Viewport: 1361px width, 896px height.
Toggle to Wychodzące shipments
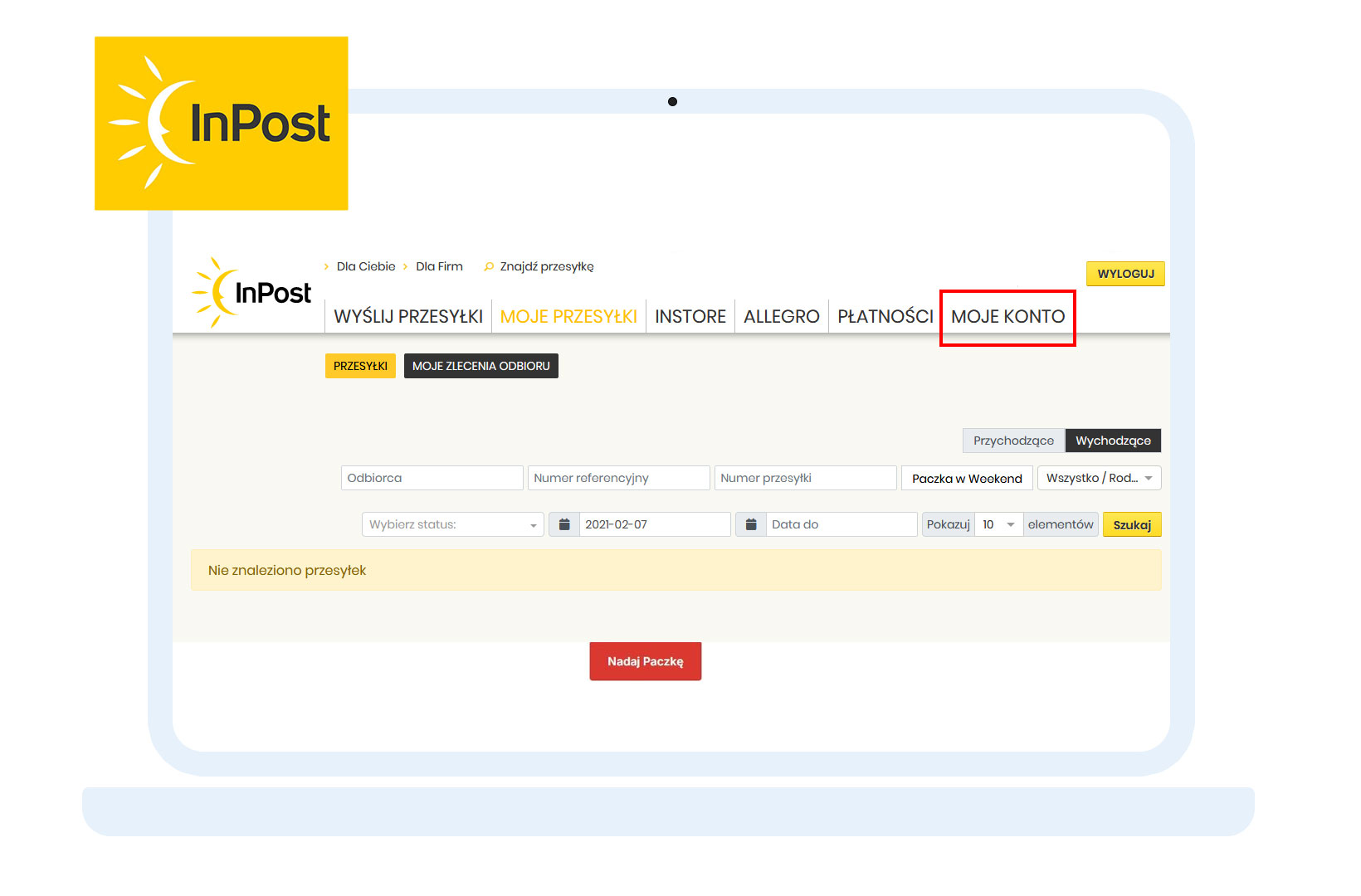pos(1113,441)
